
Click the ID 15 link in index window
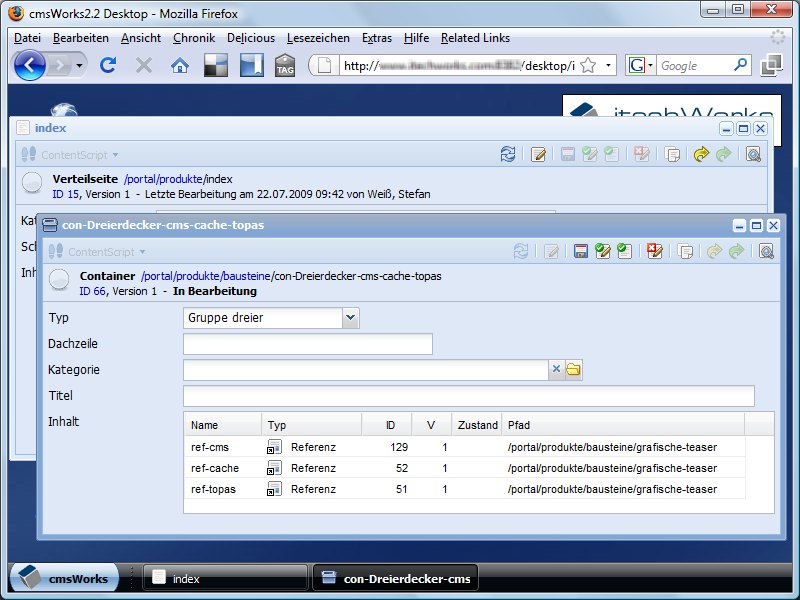(x=65, y=194)
